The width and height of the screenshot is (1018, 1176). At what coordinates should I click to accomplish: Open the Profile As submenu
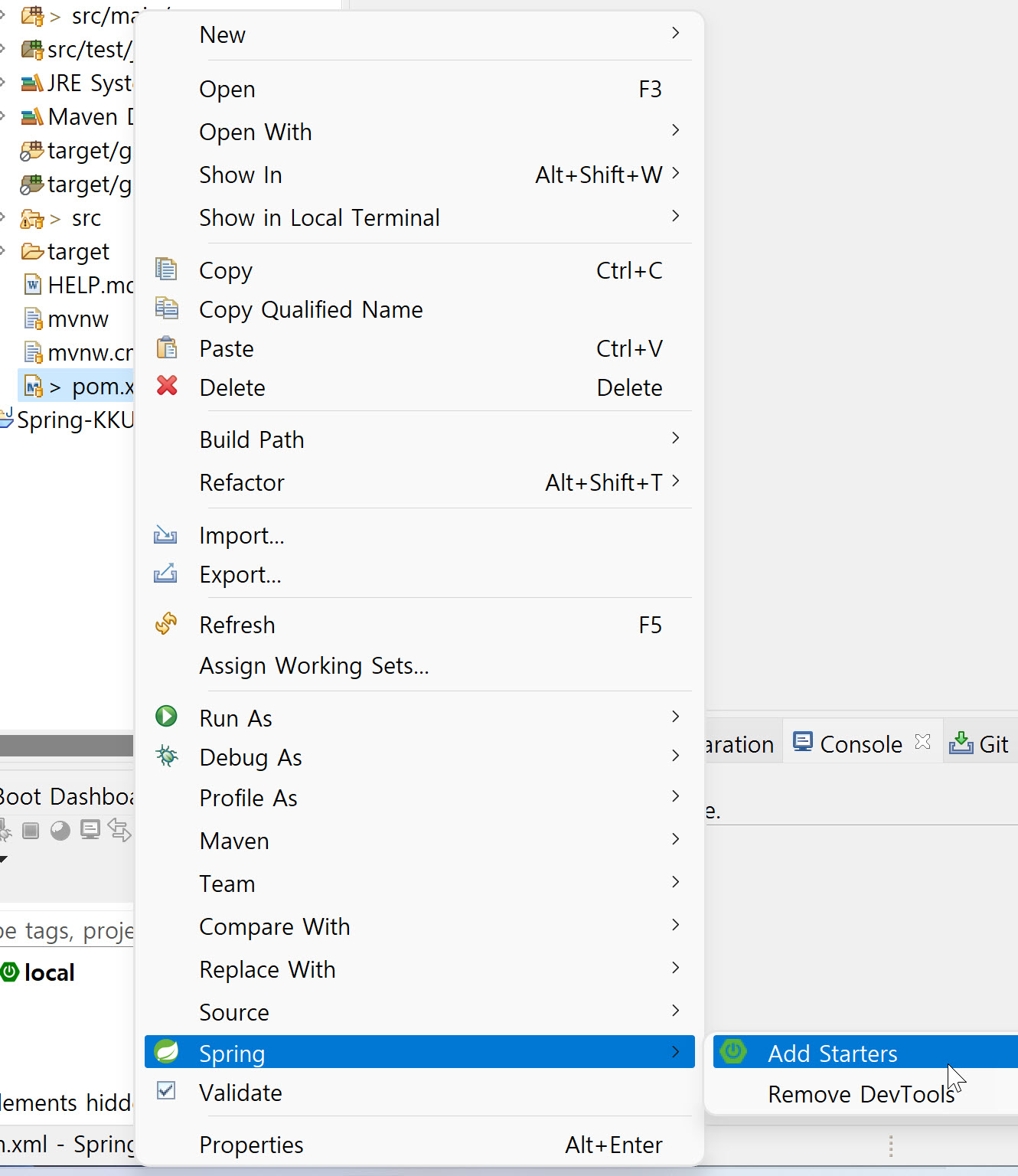(419, 798)
